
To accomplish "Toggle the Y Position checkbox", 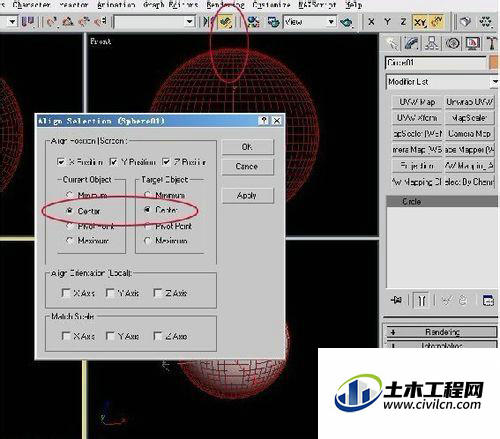I will point(113,162).
